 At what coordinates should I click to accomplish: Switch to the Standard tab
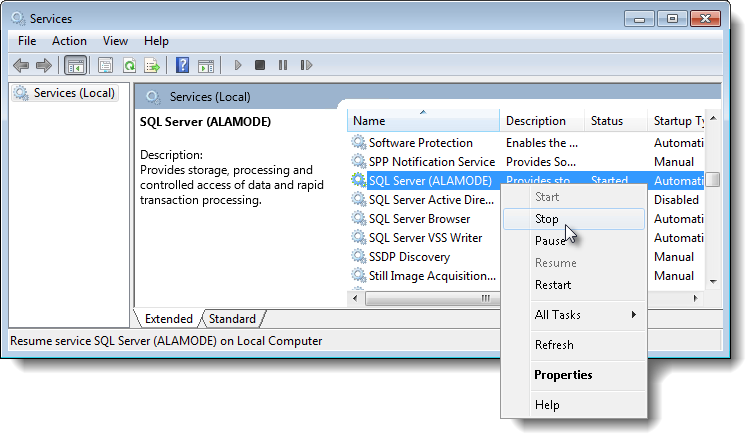point(232,319)
